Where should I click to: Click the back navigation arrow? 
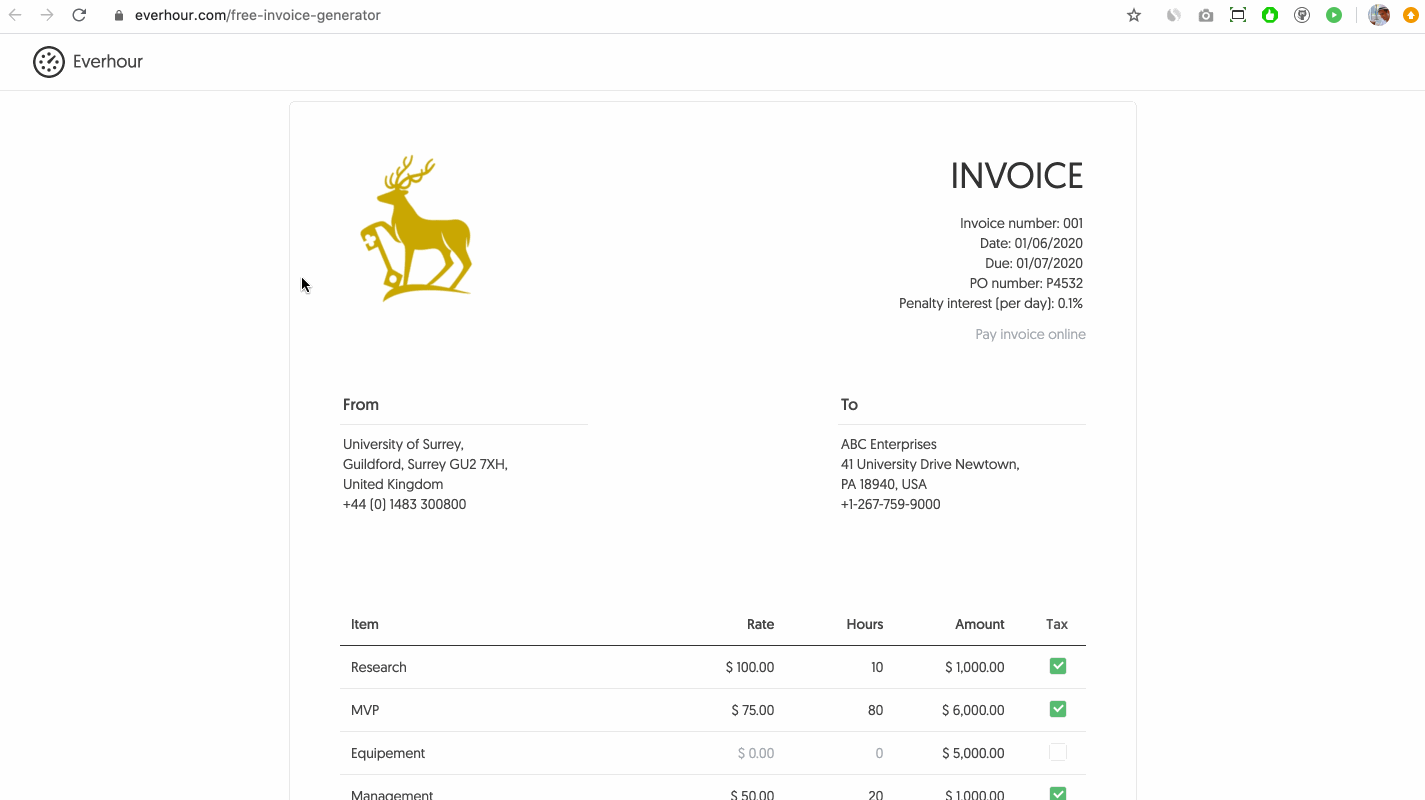click(x=17, y=15)
